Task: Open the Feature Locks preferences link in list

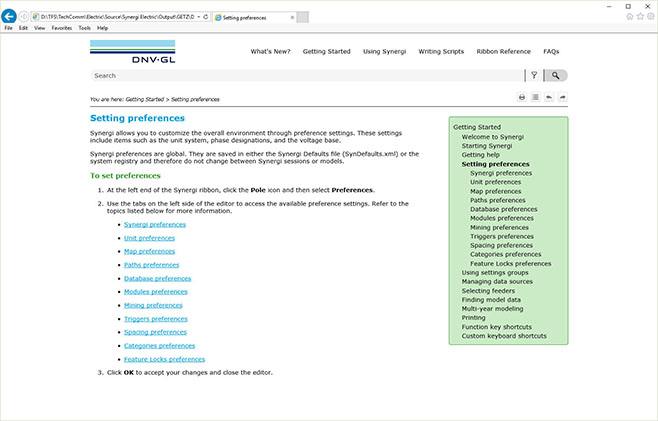Action: coord(164,359)
